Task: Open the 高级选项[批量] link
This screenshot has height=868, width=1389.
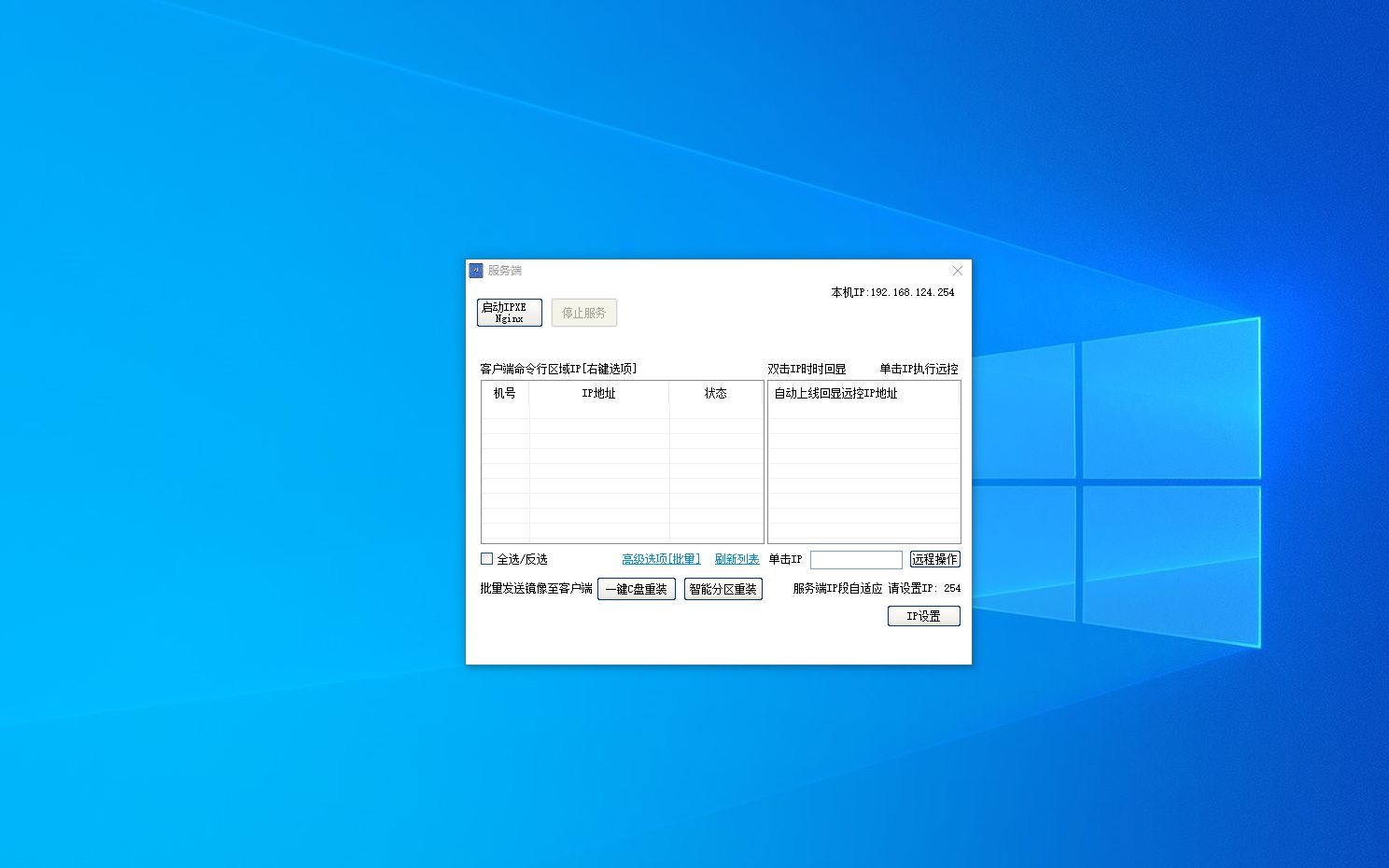Action: pyautogui.click(x=661, y=559)
